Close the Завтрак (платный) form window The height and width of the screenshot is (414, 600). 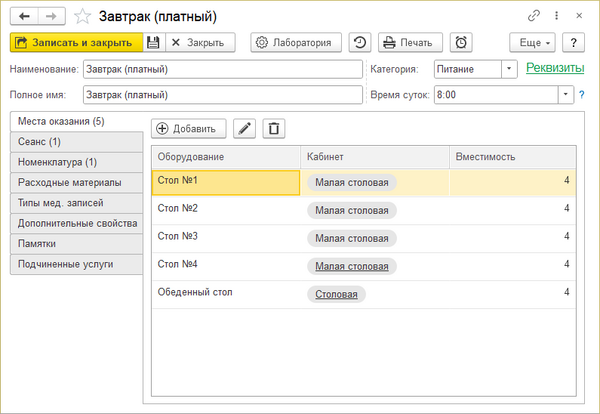[579, 16]
